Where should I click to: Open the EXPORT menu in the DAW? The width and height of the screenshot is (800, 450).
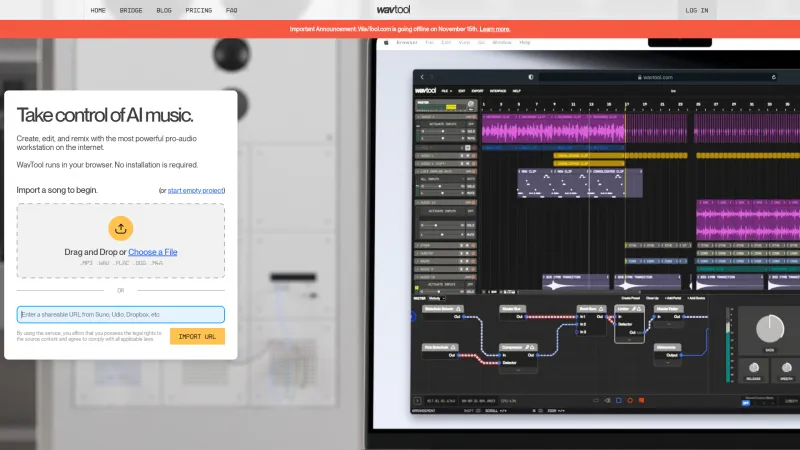(478, 91)
